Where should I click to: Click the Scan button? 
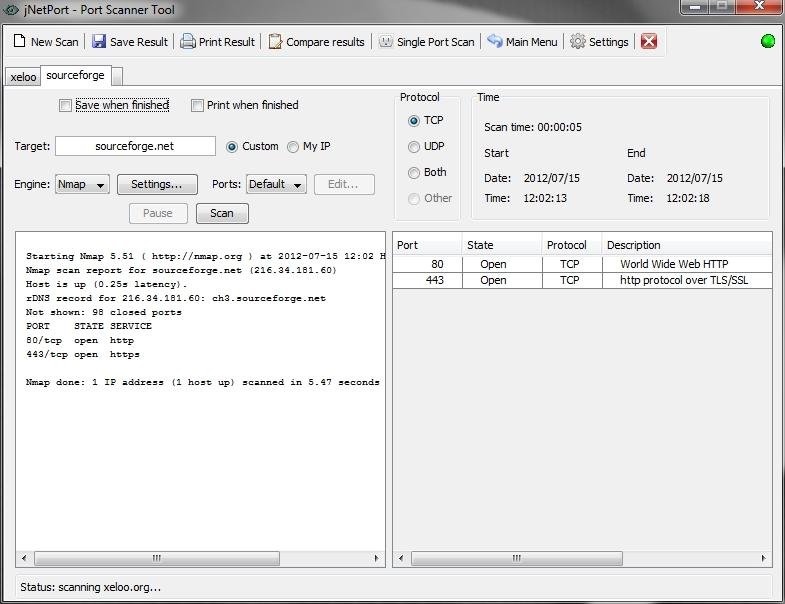pyautogui.click(x=222, y=213)
